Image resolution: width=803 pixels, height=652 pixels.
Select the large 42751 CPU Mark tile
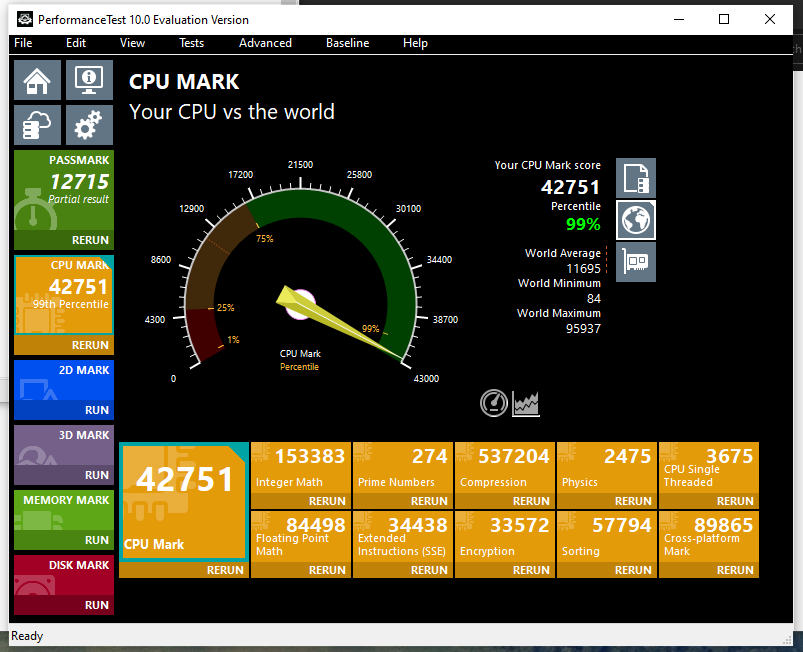coord(184,502)
